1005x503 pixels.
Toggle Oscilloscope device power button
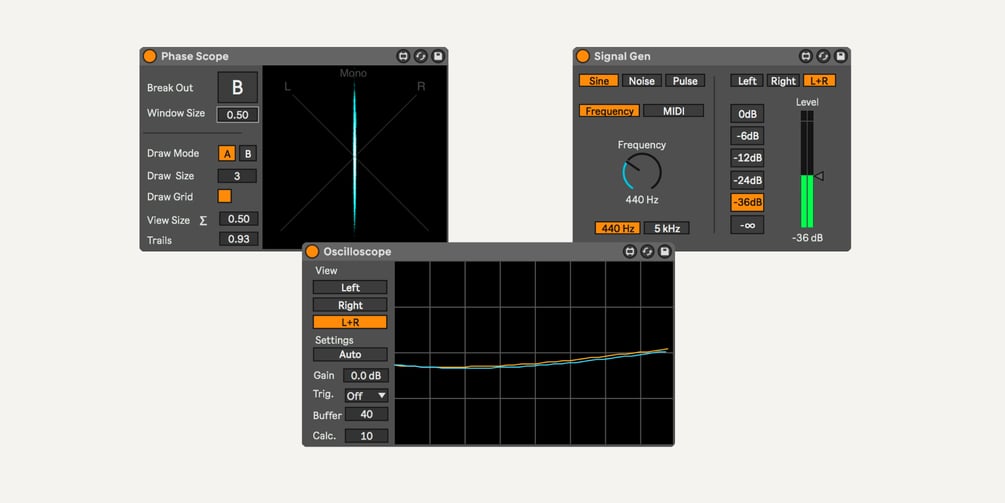point(312,252)
